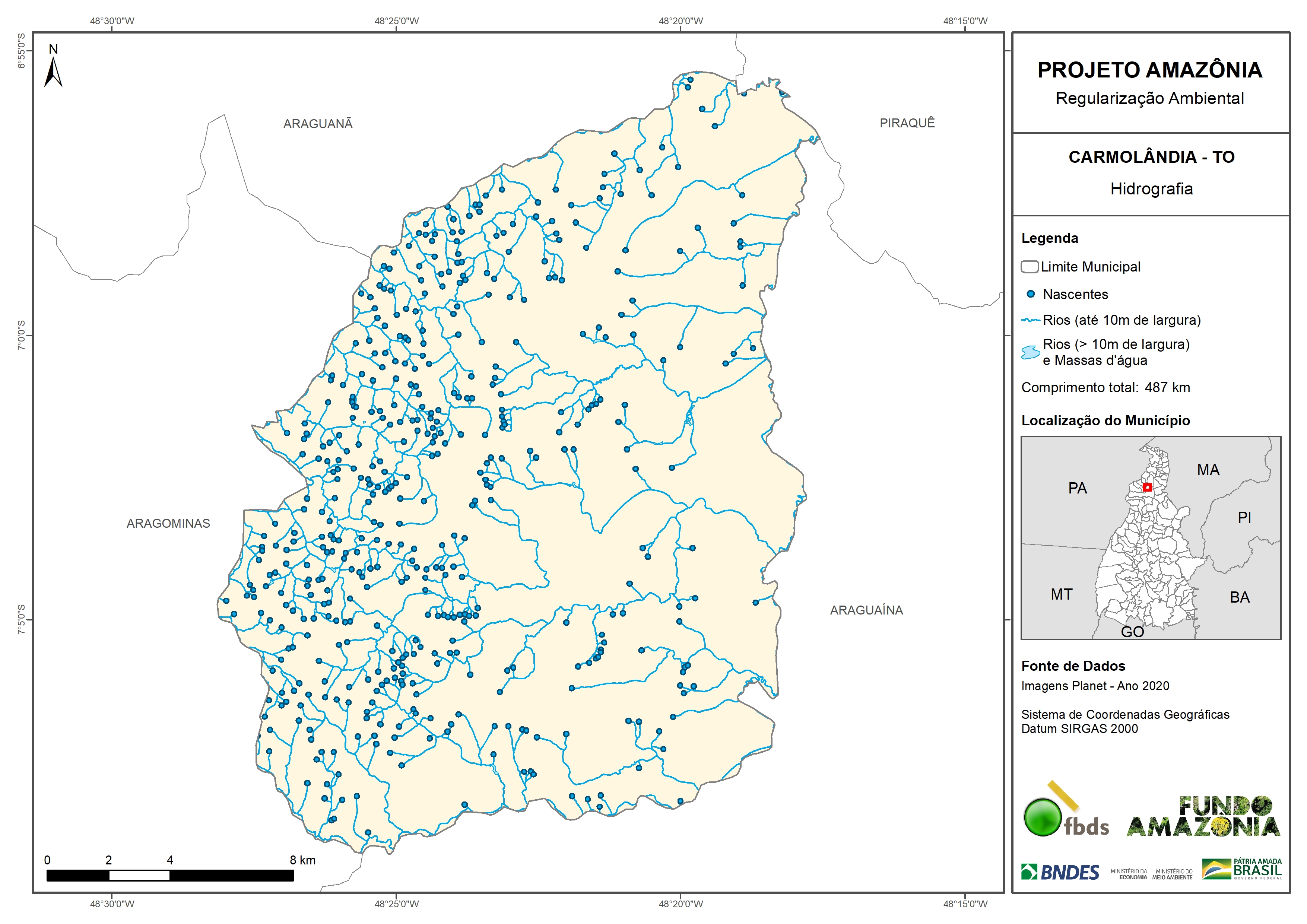Click the north arrow compass symbol
1307x924 pixels.
pyautogui.click(x=53, y=71)
